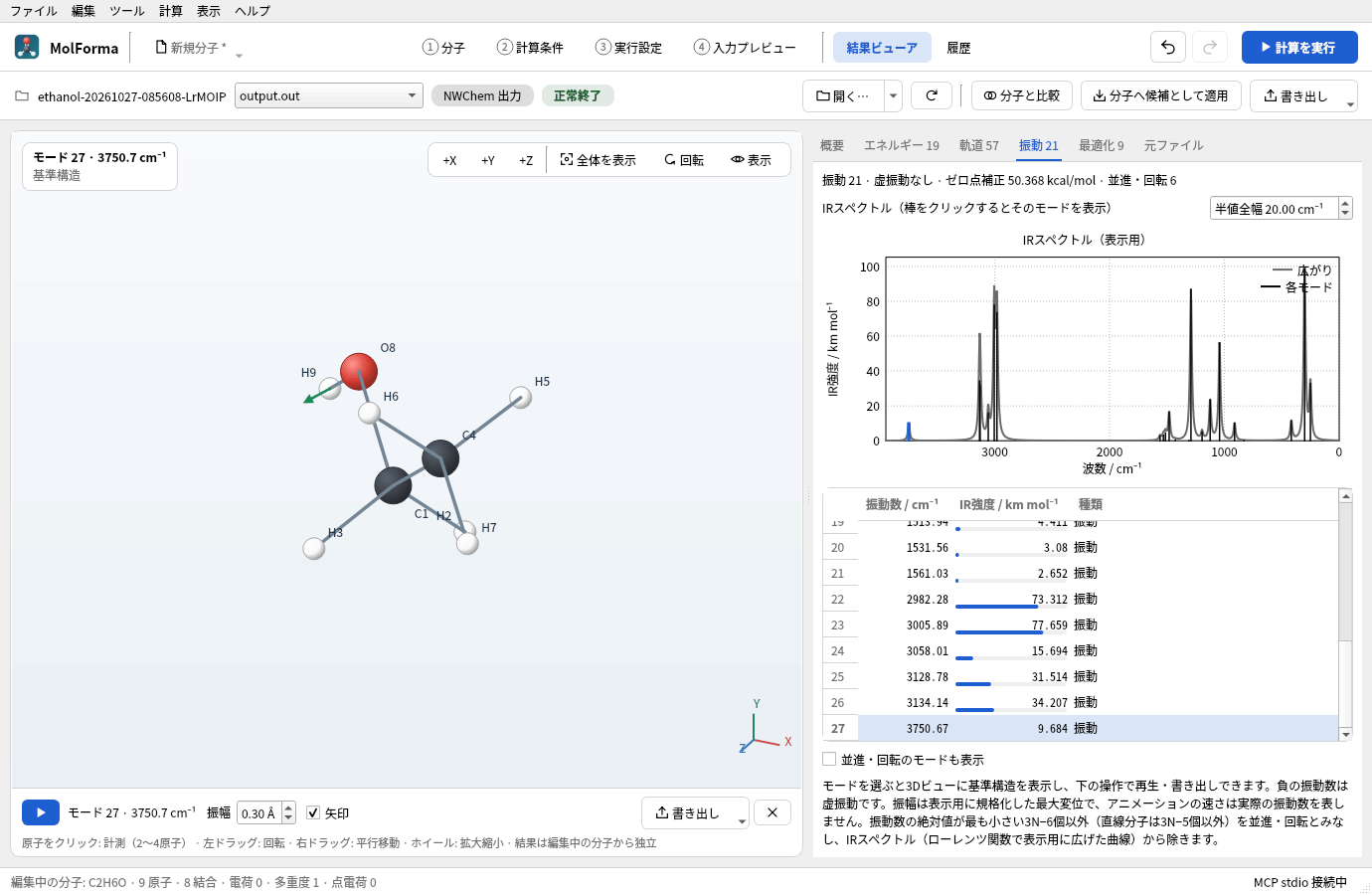Go to step 2 計算条件
1372x895 pixels.
530,47
